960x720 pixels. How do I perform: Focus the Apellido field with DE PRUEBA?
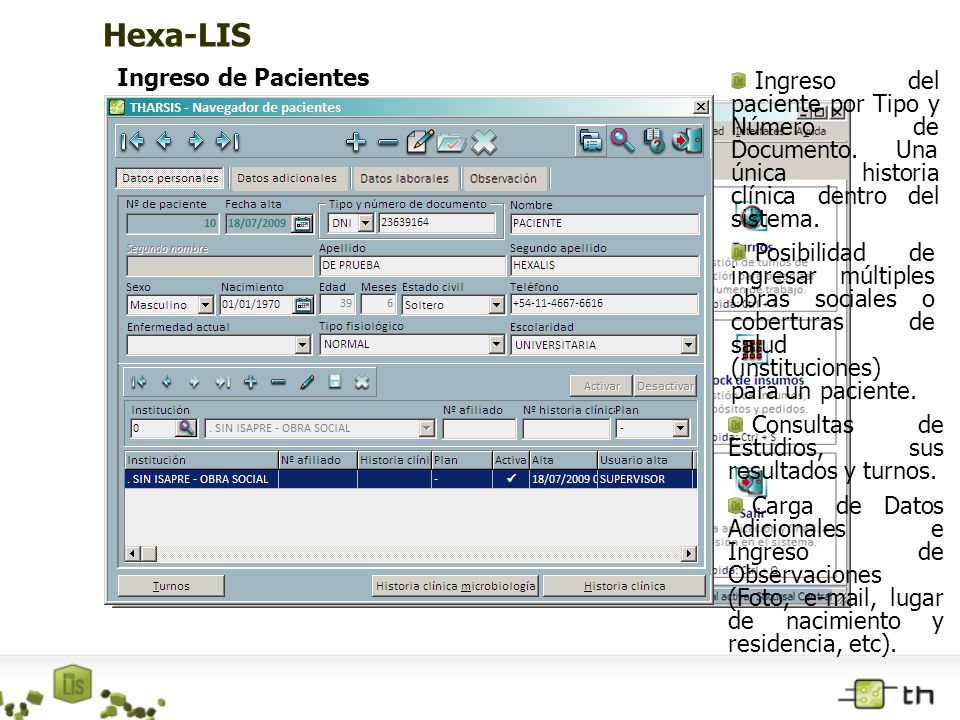[413, 265]
